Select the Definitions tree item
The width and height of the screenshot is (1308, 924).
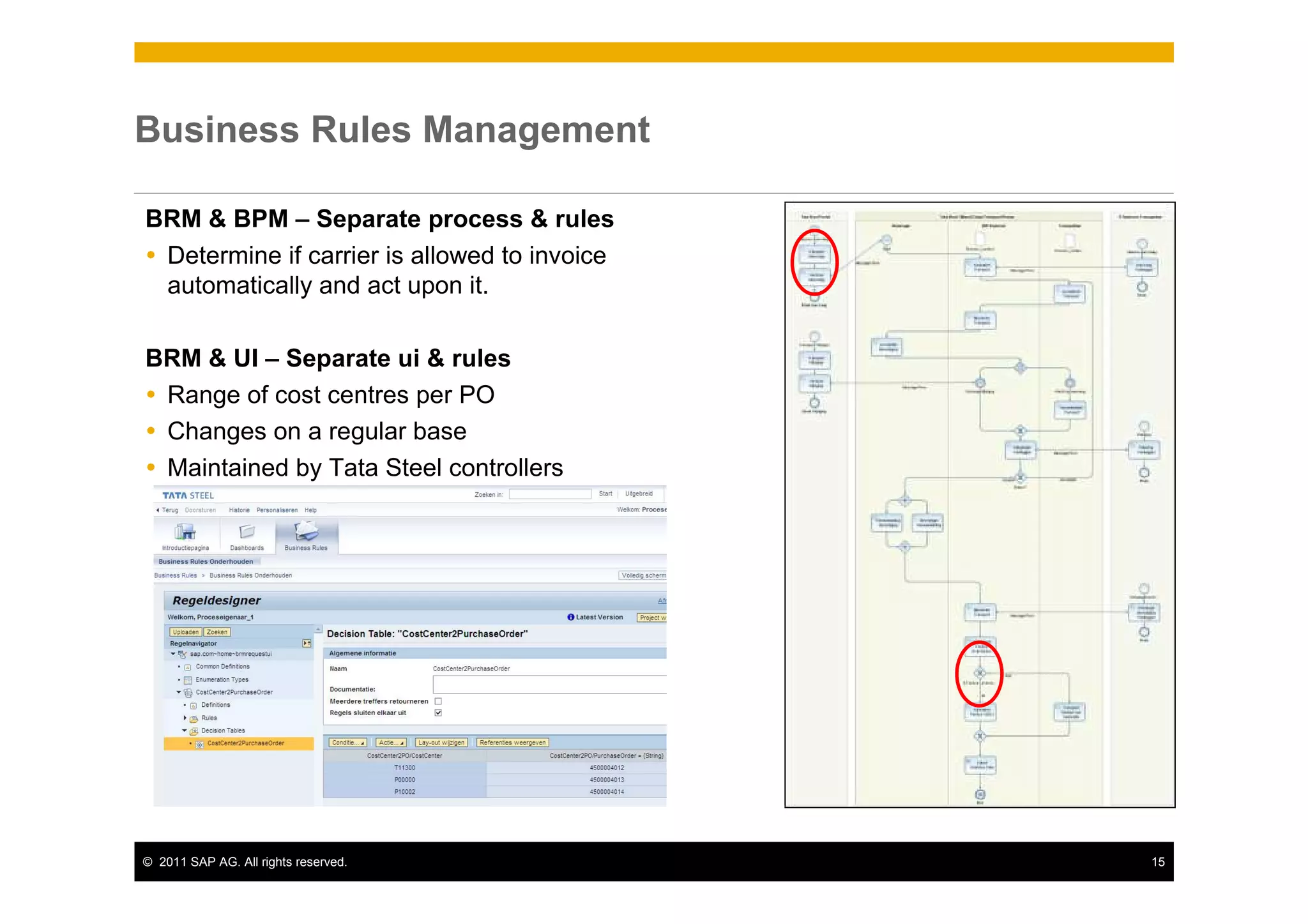pyautogui.click(x=216, y=705)
